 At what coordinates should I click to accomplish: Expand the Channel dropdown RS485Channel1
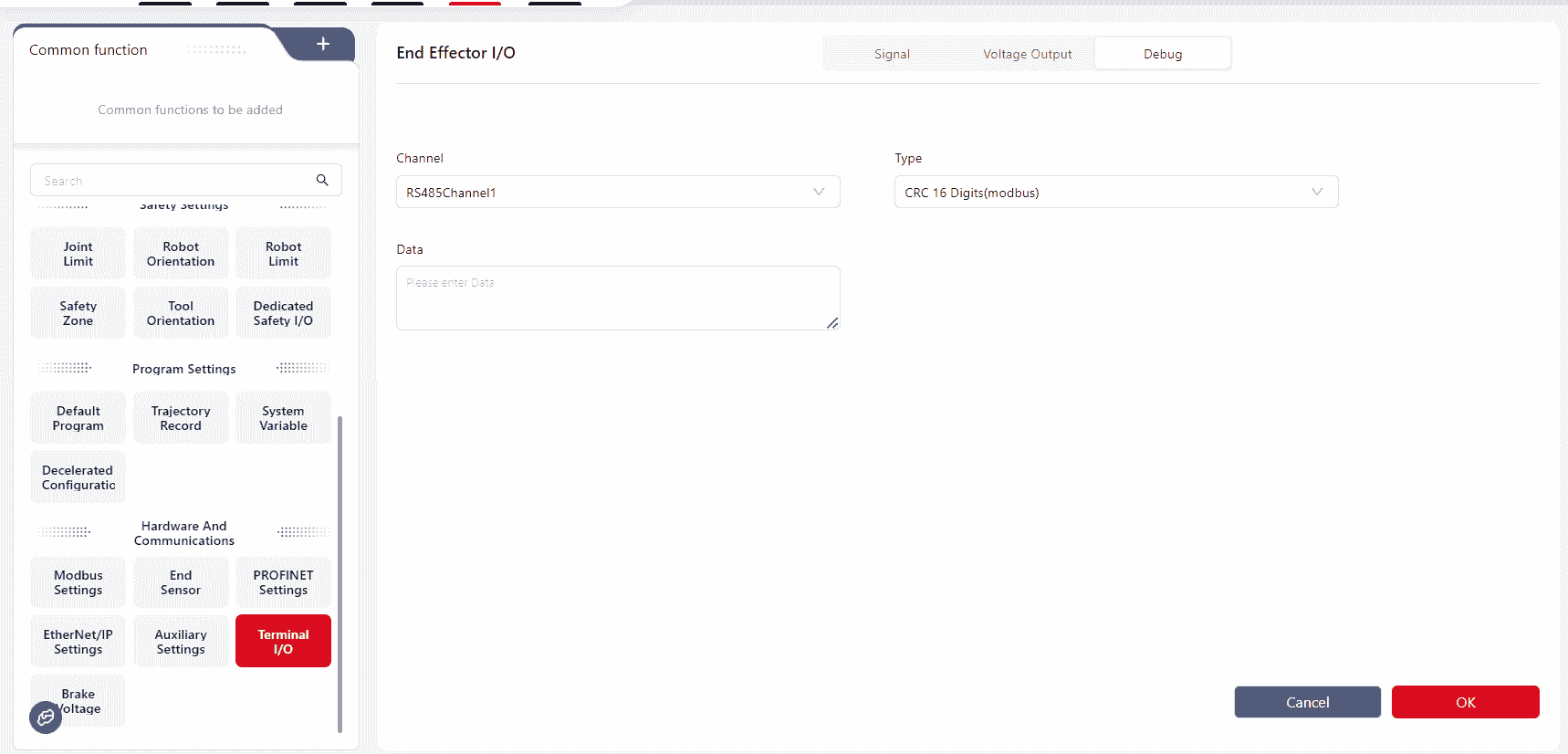click(618, 193)
